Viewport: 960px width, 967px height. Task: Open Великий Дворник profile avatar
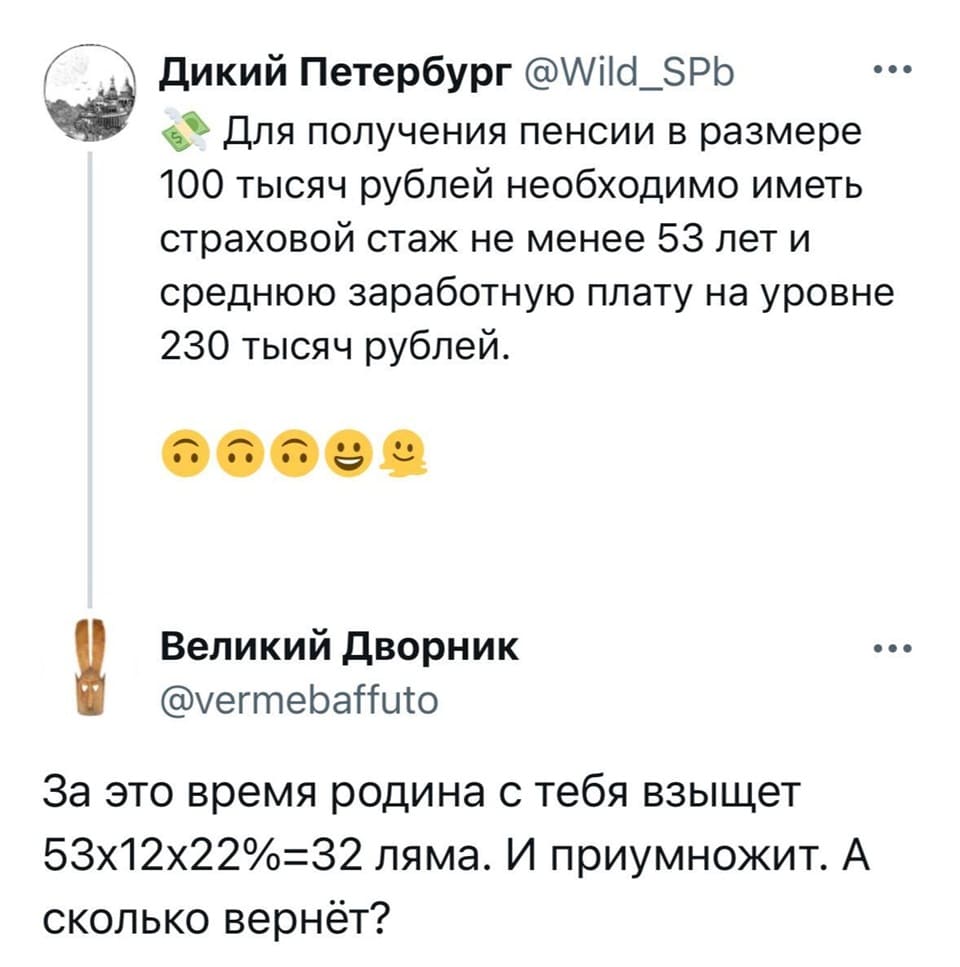88,665
